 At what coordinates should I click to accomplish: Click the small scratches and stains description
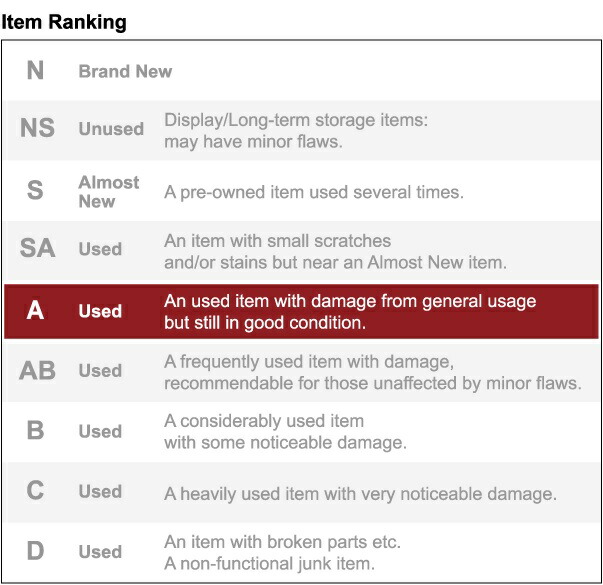pos(335,251)
